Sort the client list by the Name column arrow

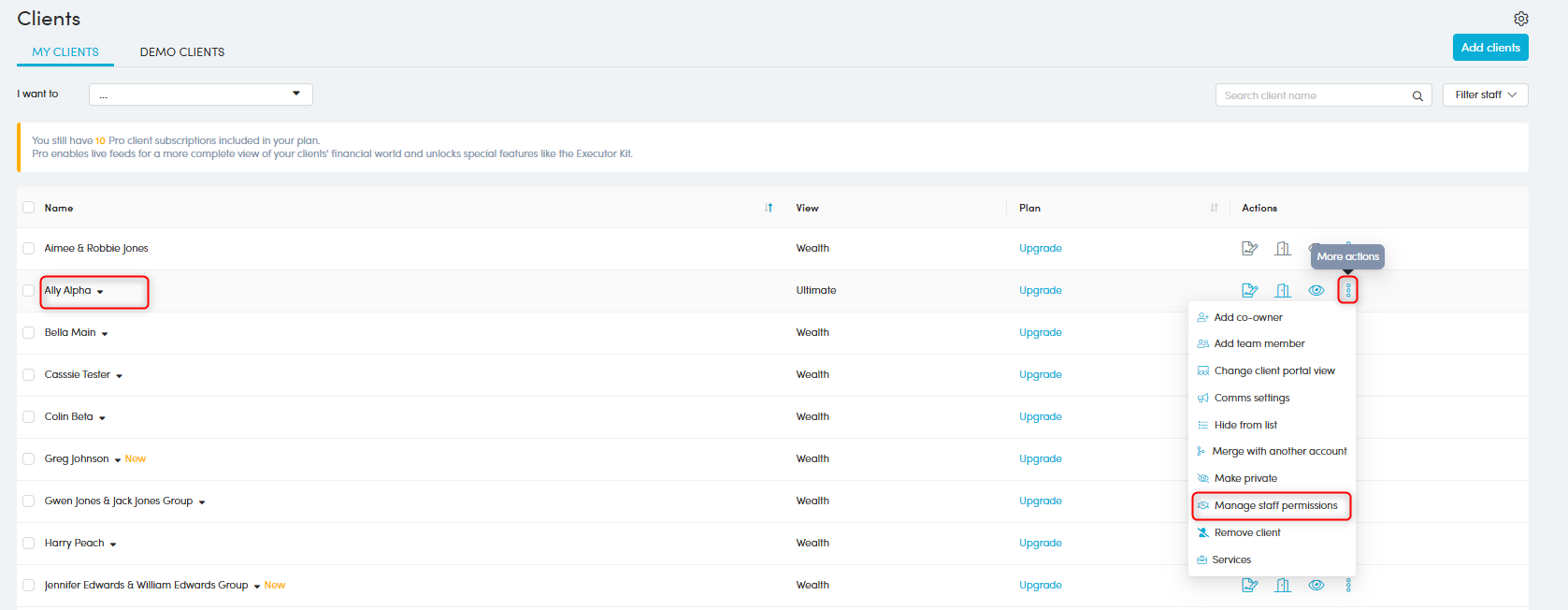click(x=769, y=208)
